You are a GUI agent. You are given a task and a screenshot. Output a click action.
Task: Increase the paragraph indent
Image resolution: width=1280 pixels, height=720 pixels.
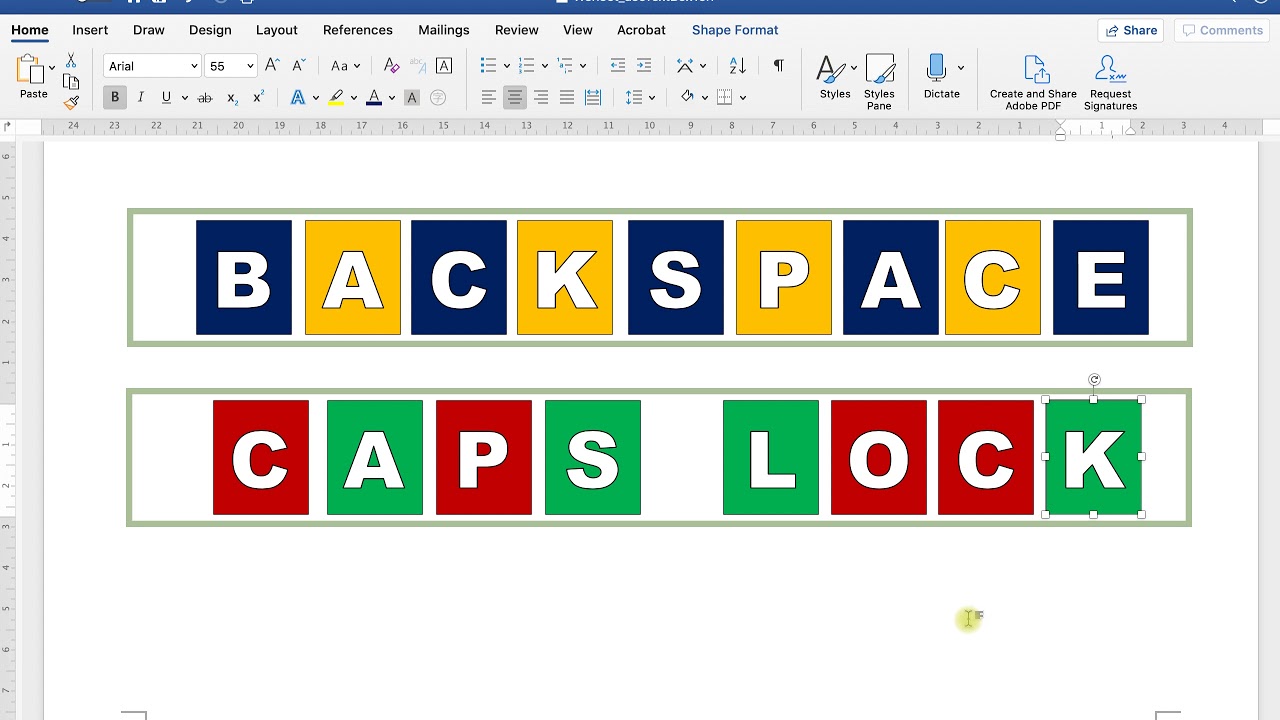644,66
